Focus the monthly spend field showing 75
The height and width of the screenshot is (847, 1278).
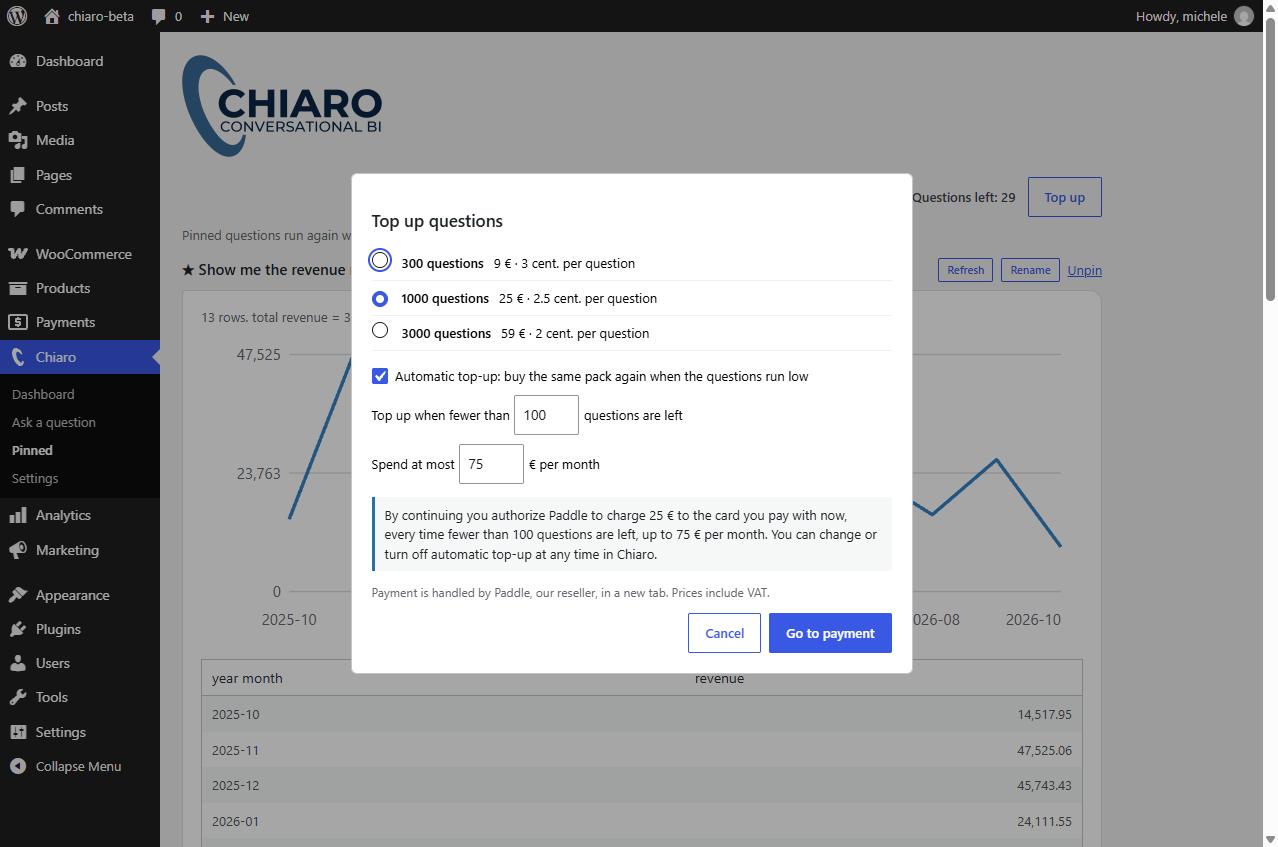tap(491, 464)
